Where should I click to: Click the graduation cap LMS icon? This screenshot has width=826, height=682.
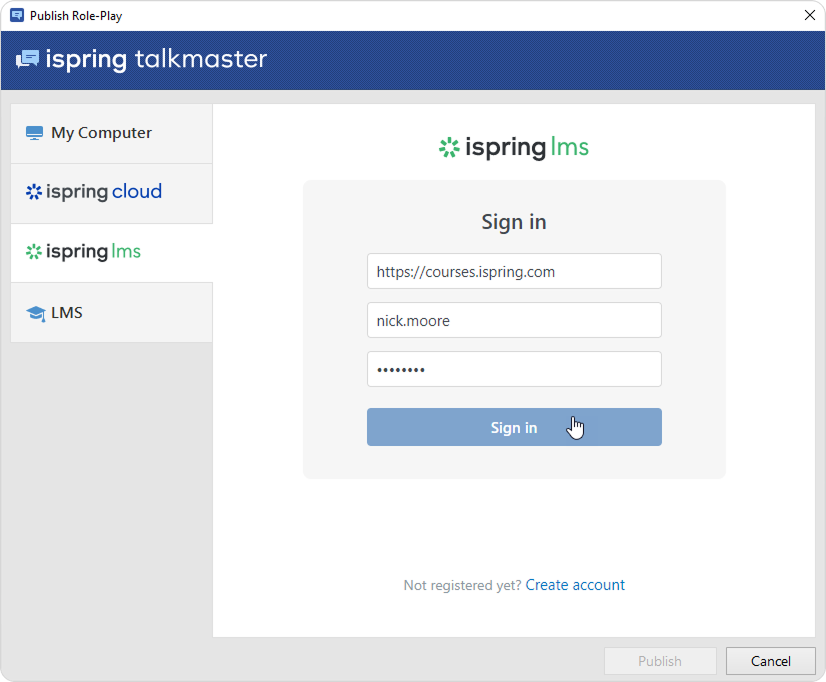(x=35, y=313)
